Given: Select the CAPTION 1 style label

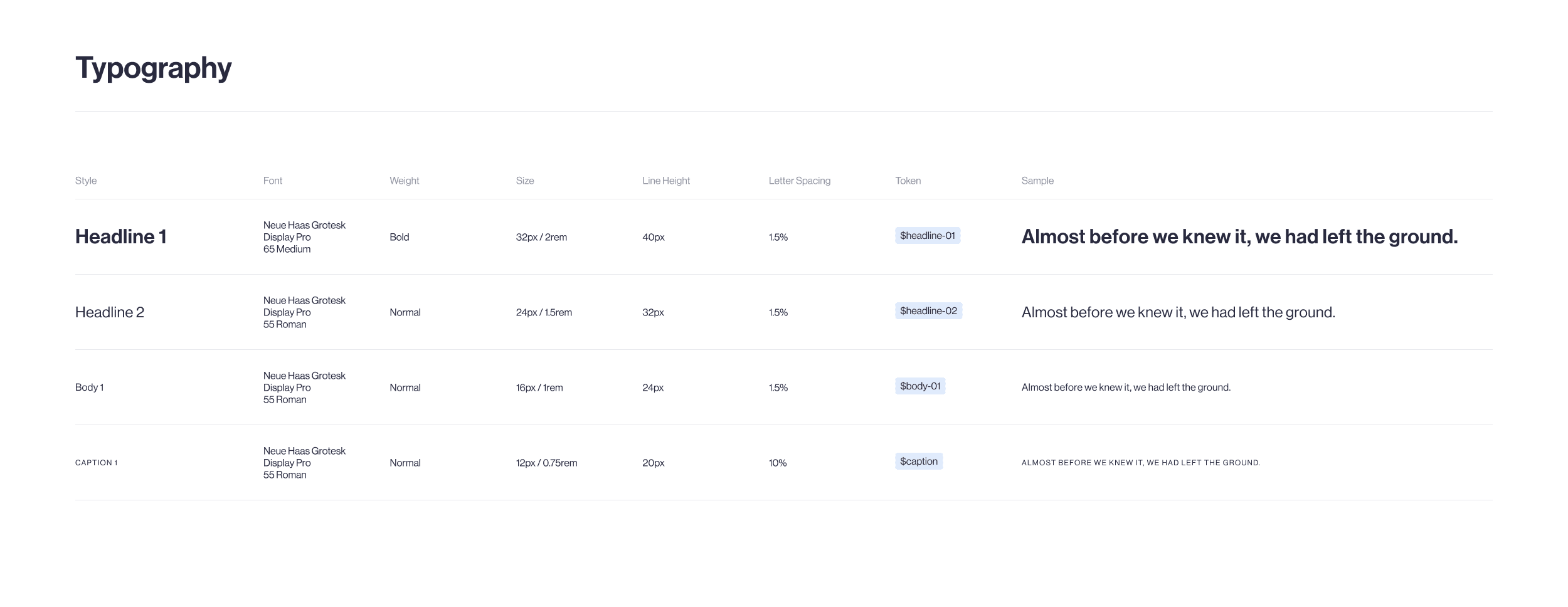Looking at the screenshot, I should pos(97,463).
